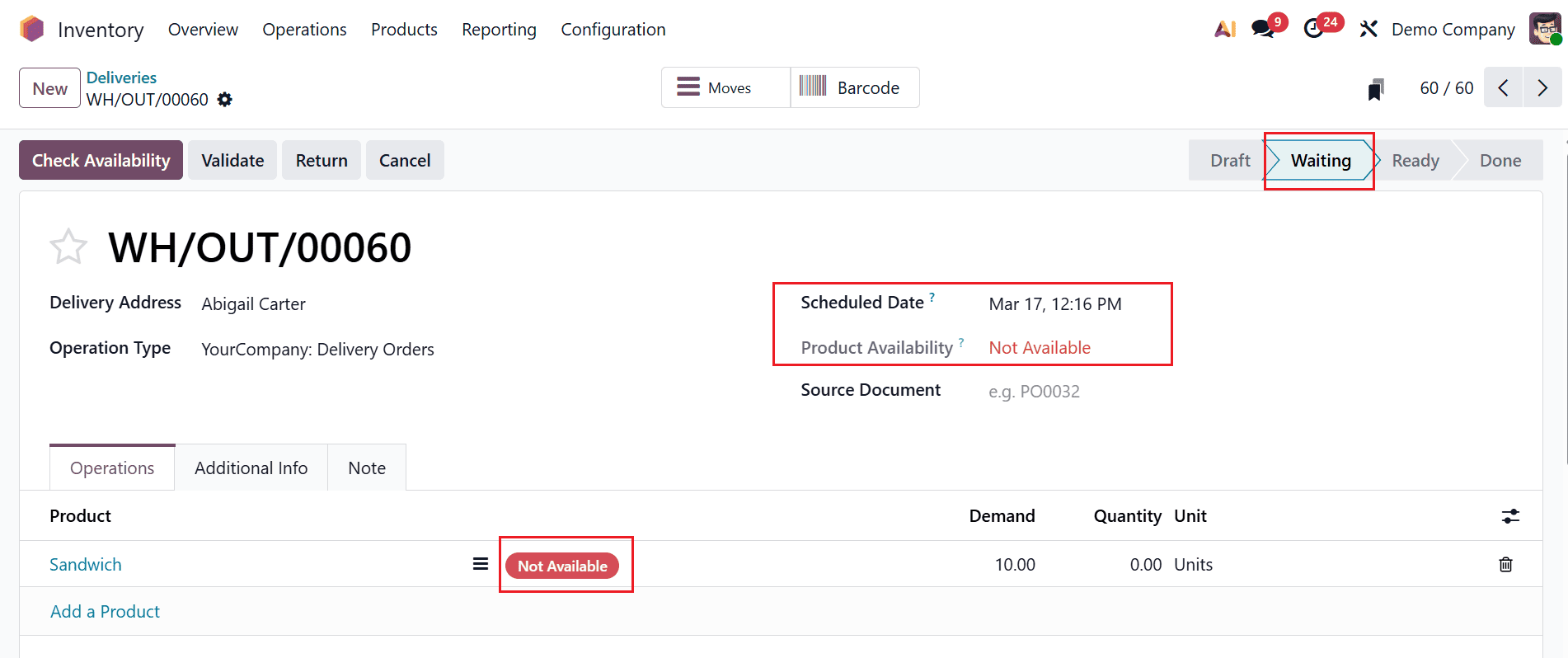Click the red Not Available availability text
This screenshot has width=1568, height=658.
coord(1040,348)
